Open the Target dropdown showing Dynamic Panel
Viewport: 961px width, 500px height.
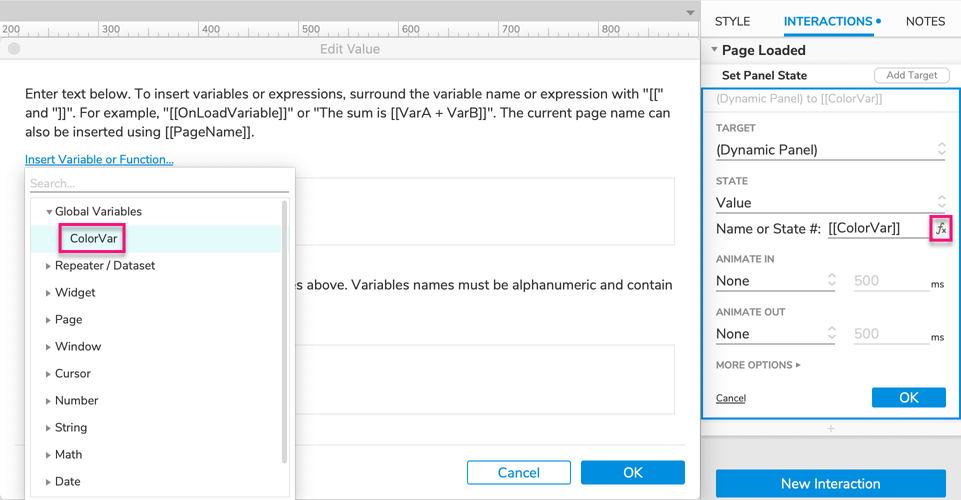[830, 150]
